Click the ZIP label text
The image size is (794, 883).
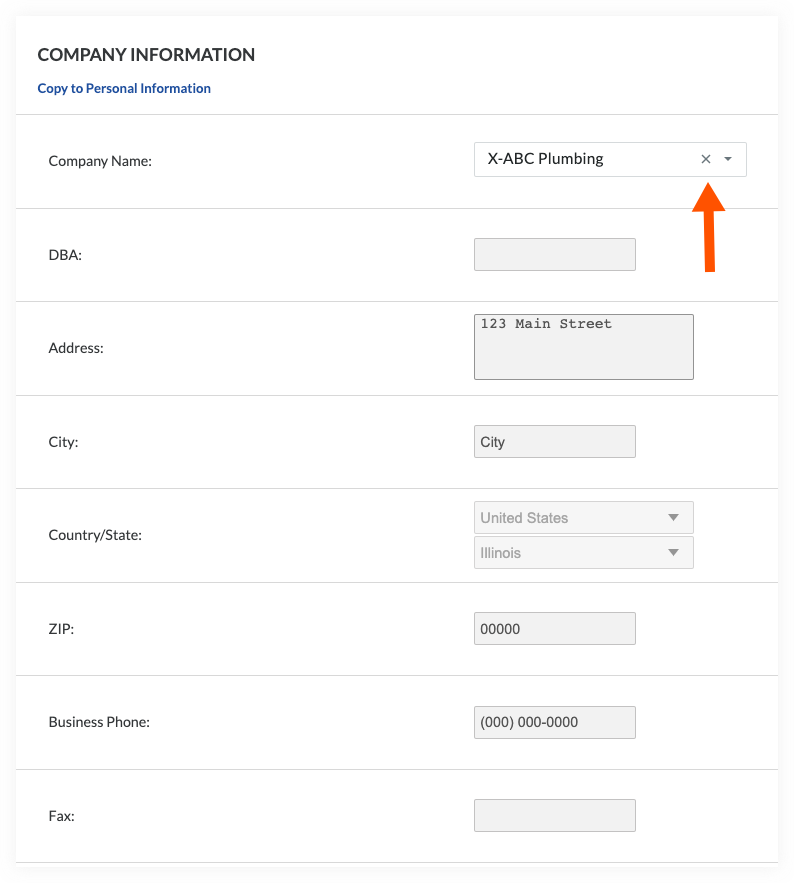pyautogui.click(x=60, y=629)
